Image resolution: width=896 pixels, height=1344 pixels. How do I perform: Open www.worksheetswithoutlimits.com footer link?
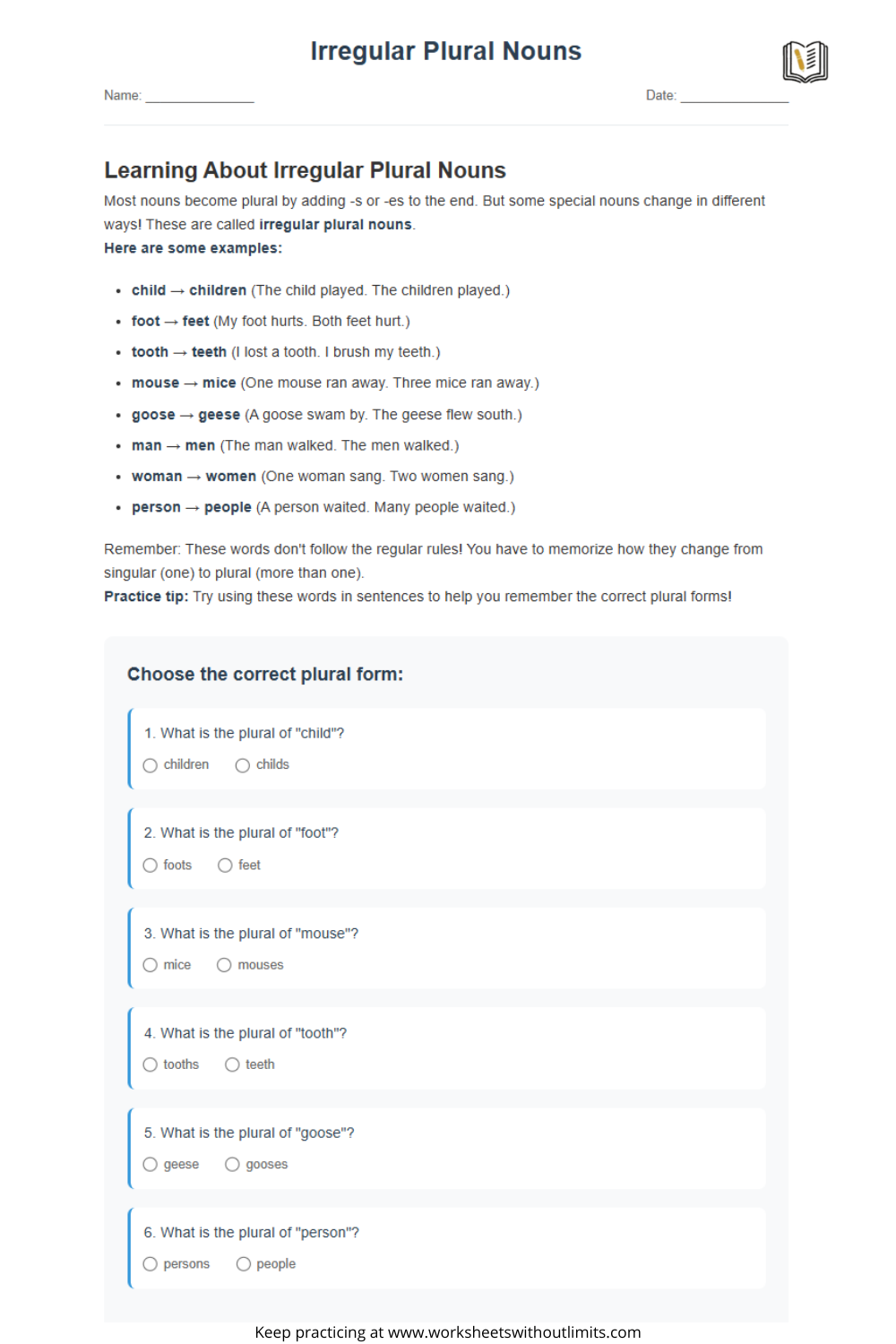514,1332
